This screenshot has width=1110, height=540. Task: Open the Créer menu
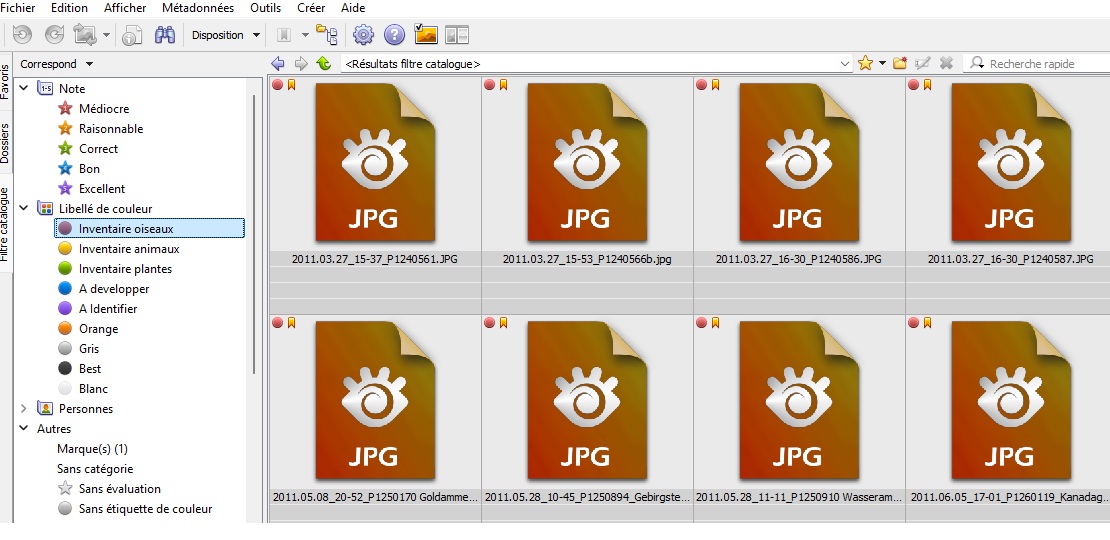(311, 8)
